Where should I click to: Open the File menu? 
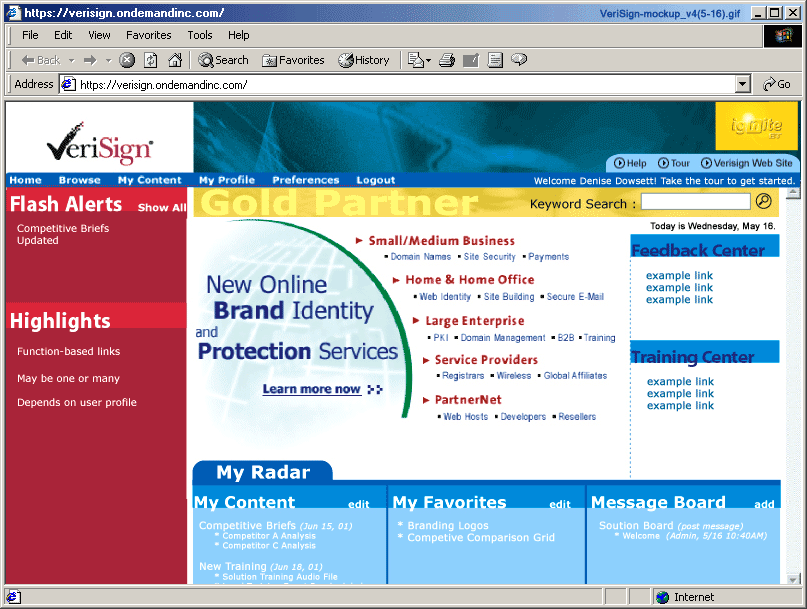tap(30, 35)
